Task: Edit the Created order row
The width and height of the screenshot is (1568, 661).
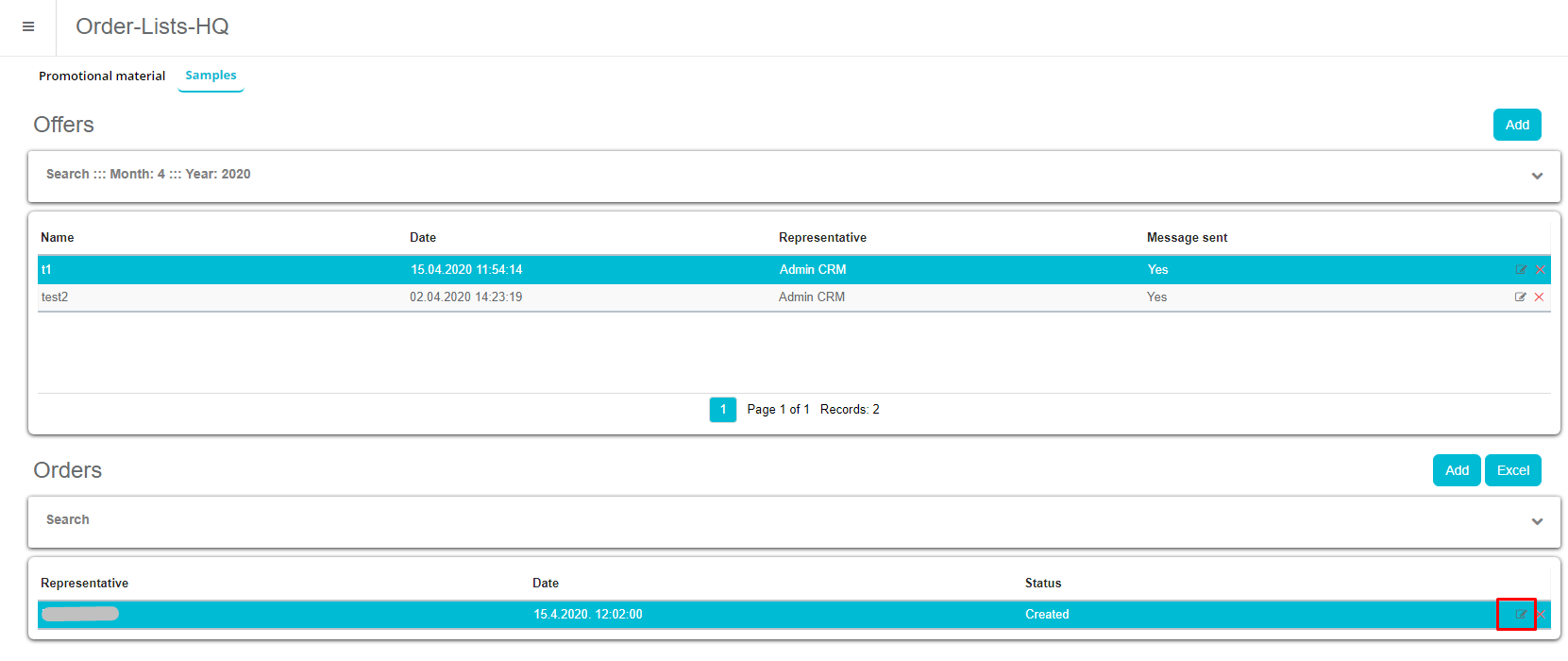Action: click(1521, 615)
